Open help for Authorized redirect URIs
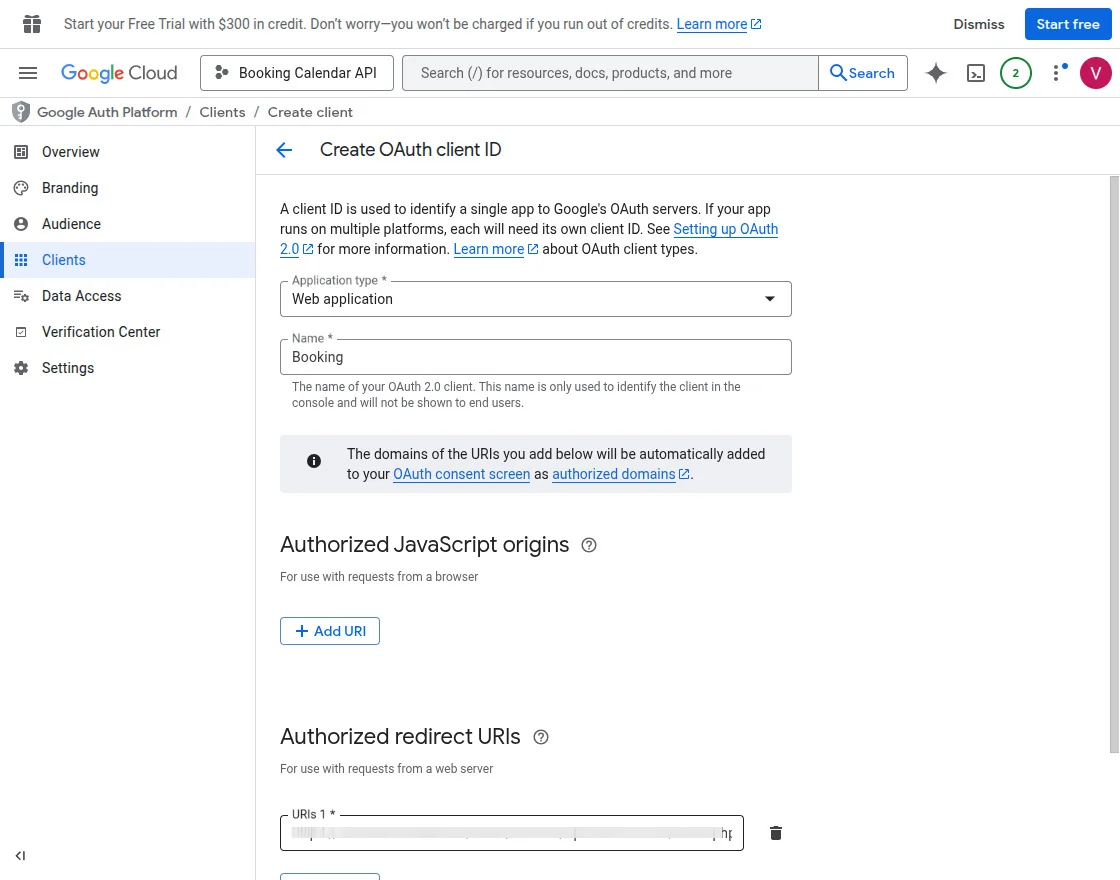1120x880 pixels. [x=541, y=737]
